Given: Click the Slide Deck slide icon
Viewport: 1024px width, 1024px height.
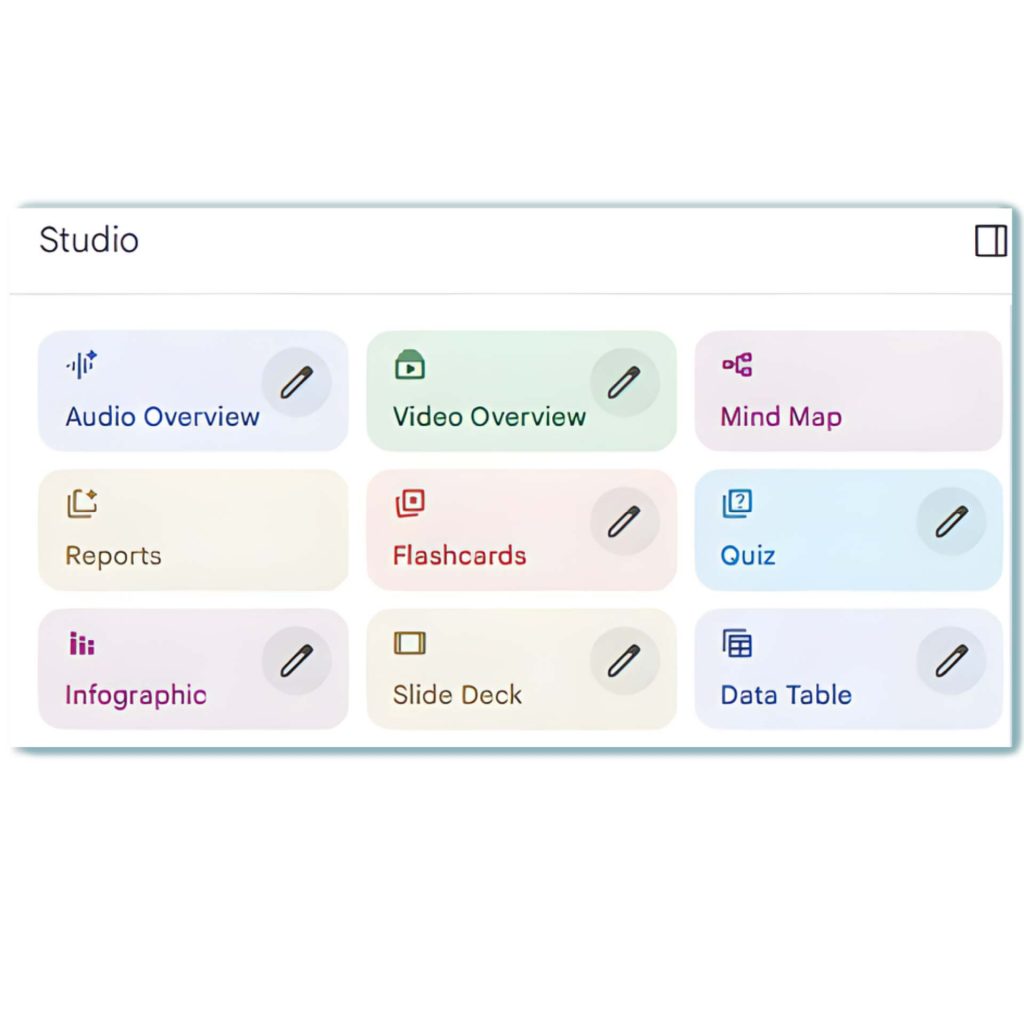Looking at the screenshot, I should pyautogui.click(x=410, y=643).
